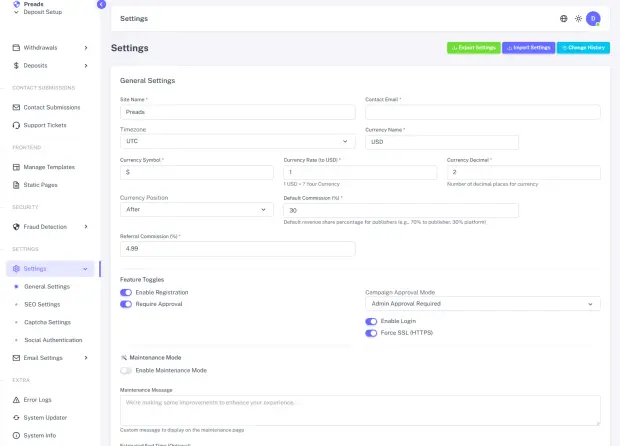
Task: Collapse the sidebar with the round arrow button
Action: pyautogui.click(x=101, y=4)
